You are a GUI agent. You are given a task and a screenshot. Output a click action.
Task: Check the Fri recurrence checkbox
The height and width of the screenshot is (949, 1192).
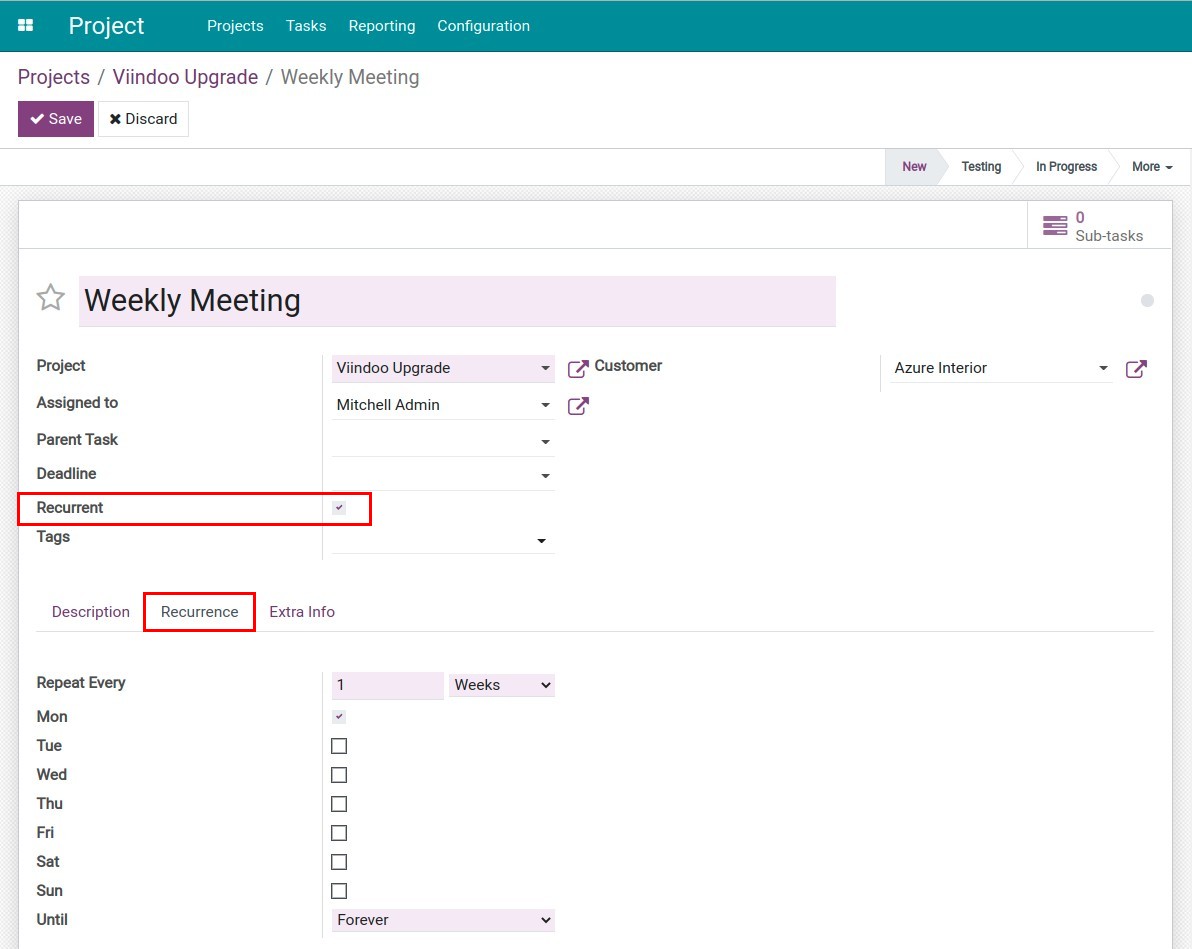tap(339, 833)
